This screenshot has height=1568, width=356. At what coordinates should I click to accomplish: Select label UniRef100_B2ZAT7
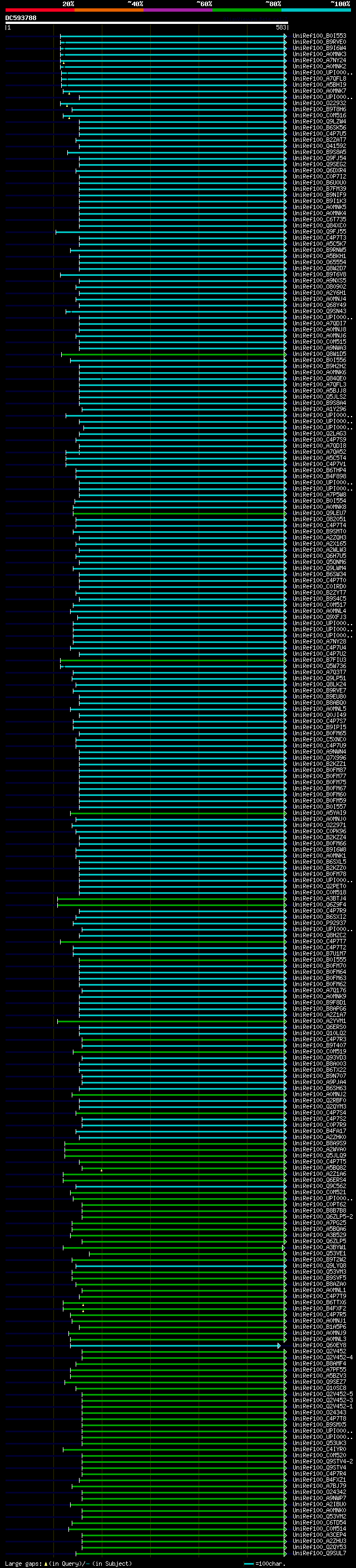pos(319,140)
